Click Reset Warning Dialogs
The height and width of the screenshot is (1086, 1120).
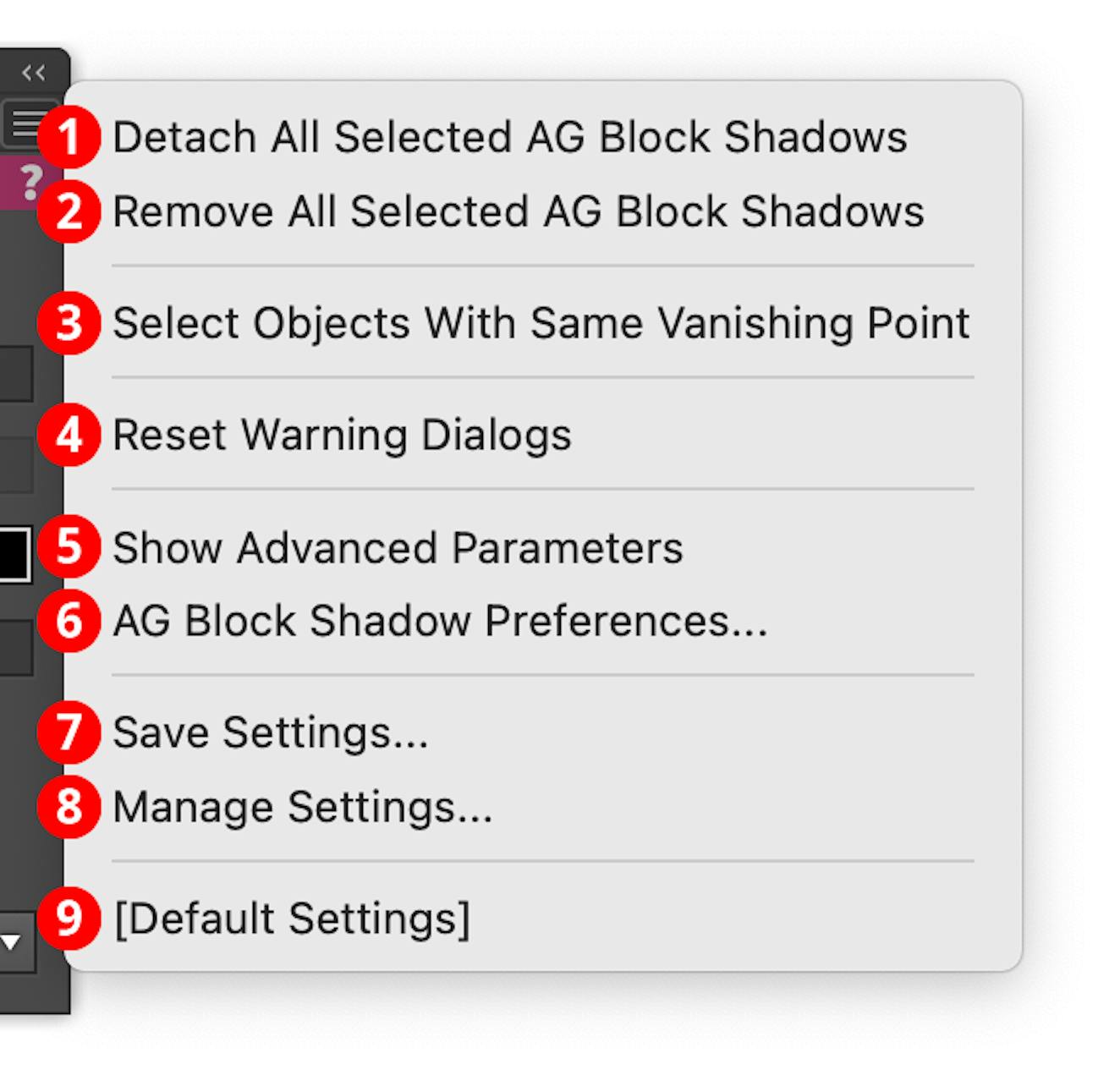343,434
